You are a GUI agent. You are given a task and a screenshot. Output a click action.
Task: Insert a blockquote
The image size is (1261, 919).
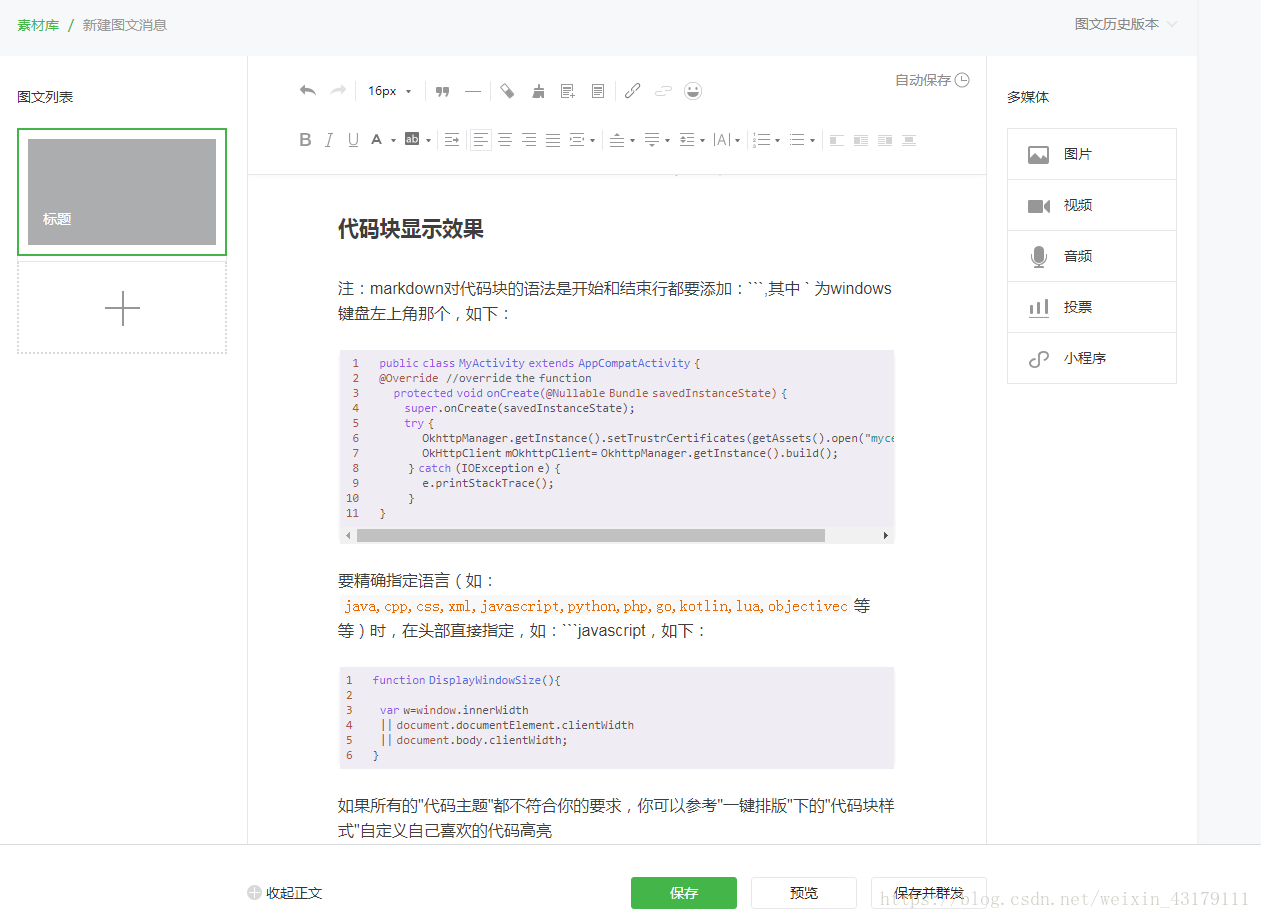tap(443, 91)
